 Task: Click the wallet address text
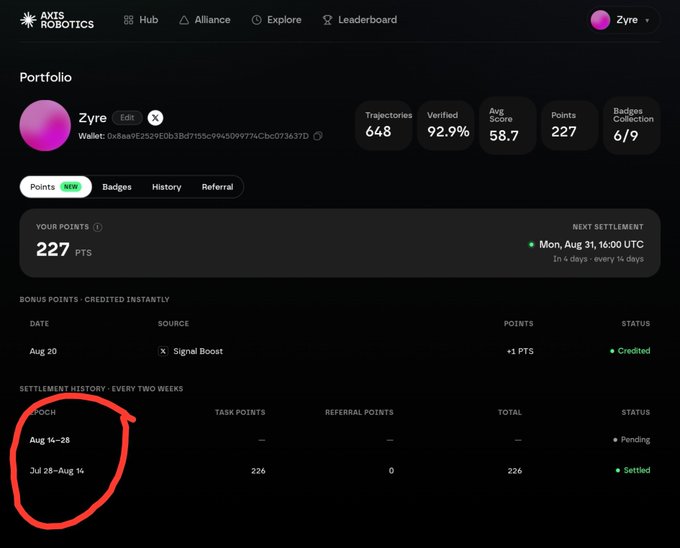point(208,136)
